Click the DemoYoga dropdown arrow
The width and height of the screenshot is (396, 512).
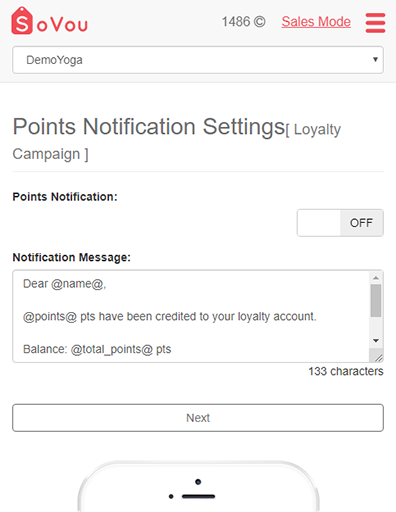[375, 60]
